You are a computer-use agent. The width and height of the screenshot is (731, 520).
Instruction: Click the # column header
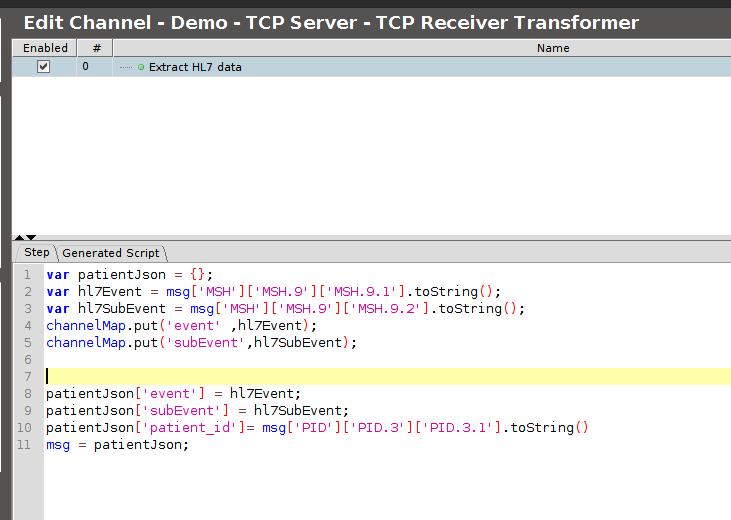[96, 48]
